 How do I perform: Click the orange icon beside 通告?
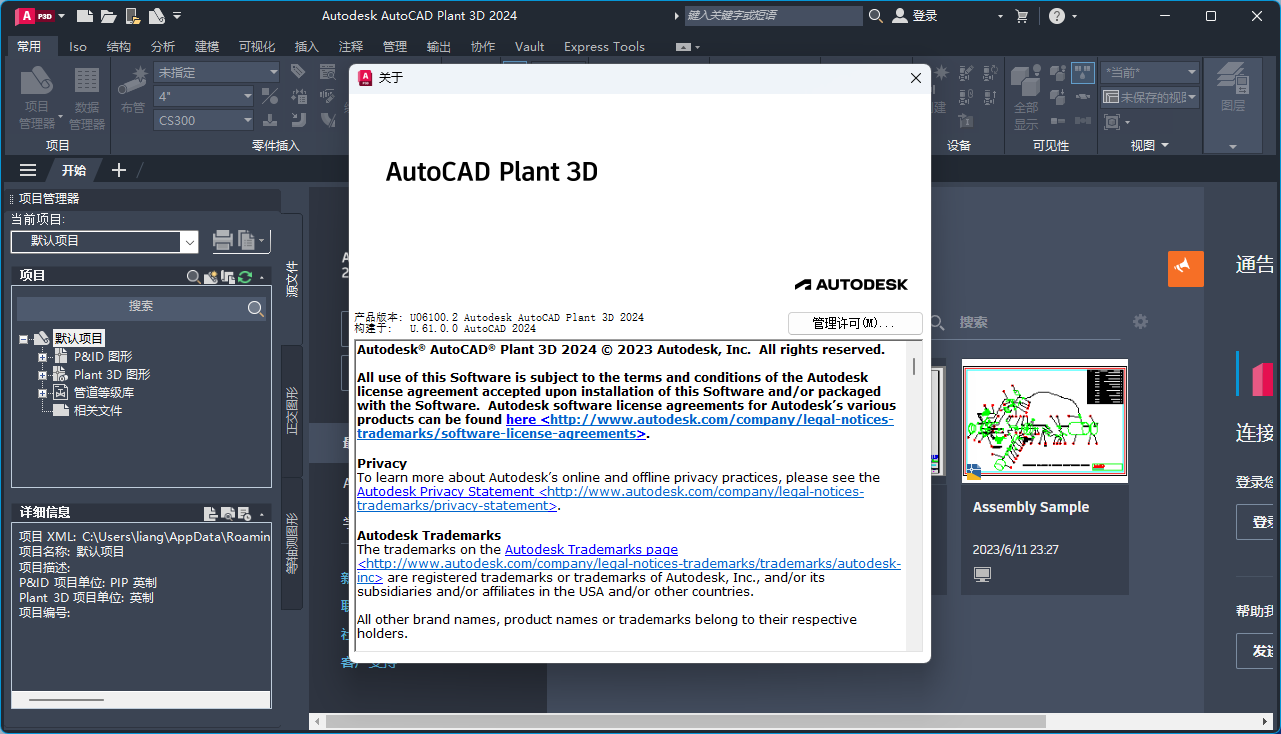[x=1185, y=268]
